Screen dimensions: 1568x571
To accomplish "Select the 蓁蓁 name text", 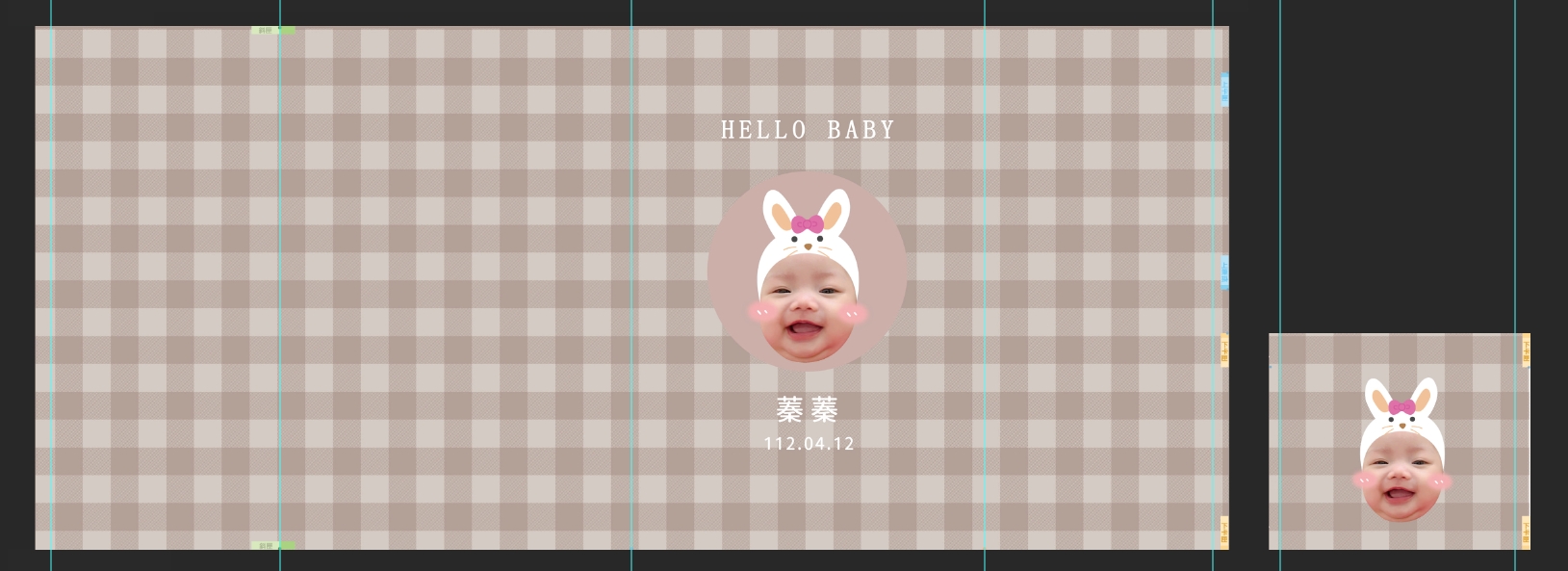I will [x=807, y=410].
